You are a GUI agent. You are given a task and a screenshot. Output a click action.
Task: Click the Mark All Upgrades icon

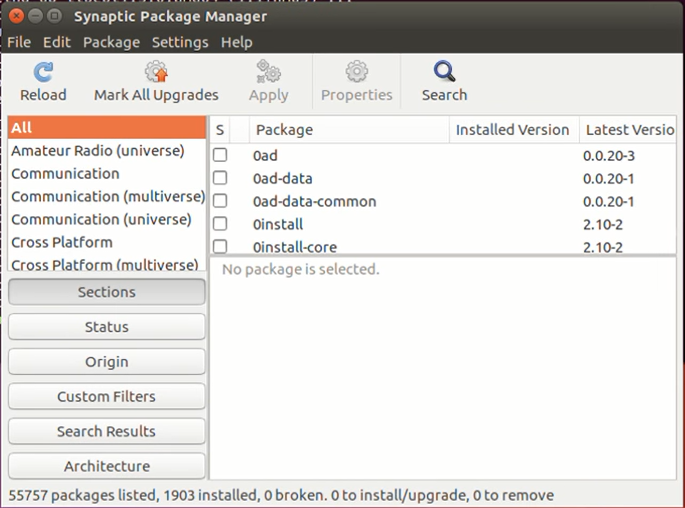(156, 72)
